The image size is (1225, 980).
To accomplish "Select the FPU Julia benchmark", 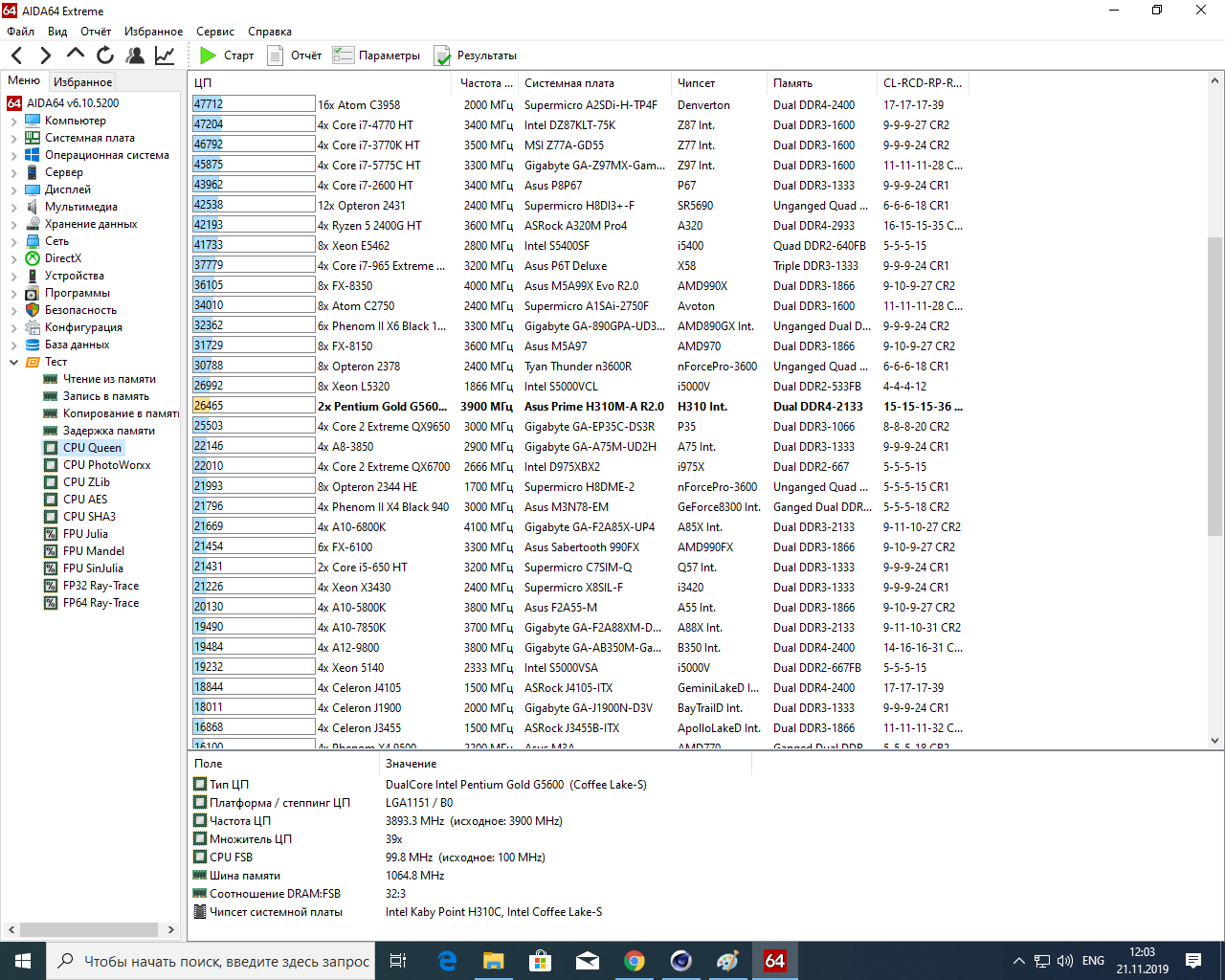I will pyautogui.click(x=85, y=534).
